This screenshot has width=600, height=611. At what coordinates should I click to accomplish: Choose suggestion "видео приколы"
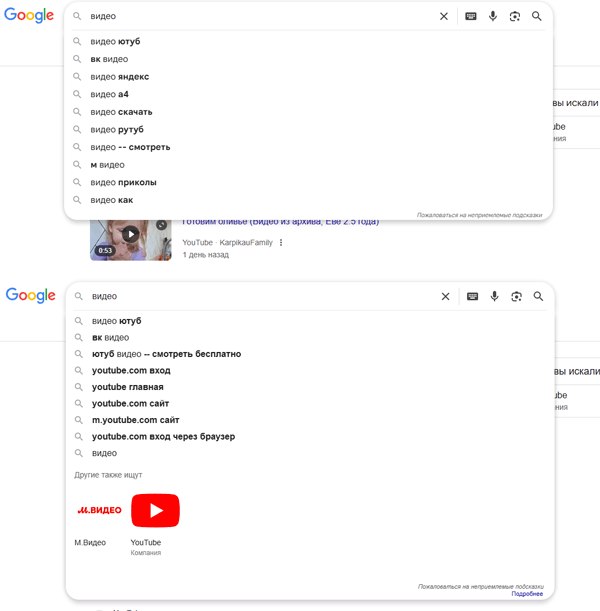pos(308,182)
